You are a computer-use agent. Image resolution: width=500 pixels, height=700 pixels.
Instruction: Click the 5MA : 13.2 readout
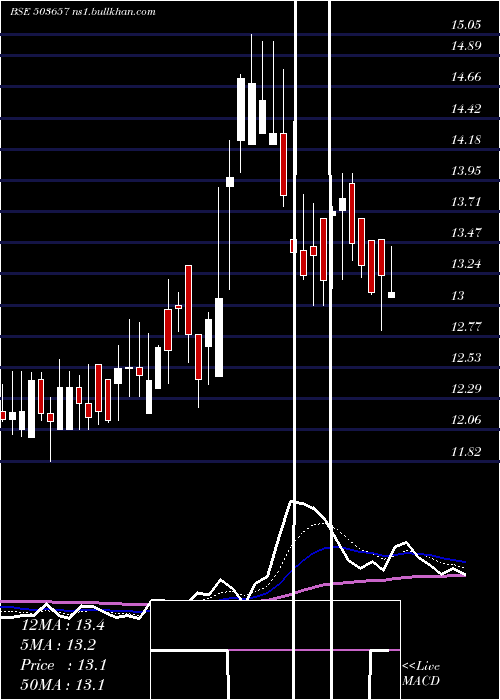coord(58,645)
